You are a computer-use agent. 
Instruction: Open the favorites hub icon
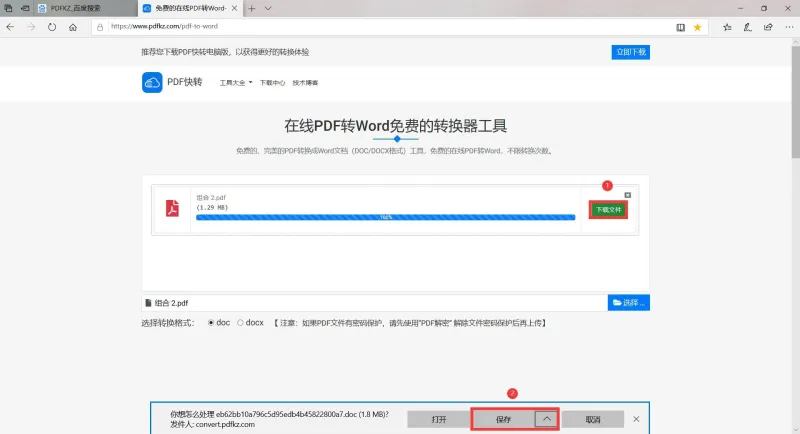727,28
